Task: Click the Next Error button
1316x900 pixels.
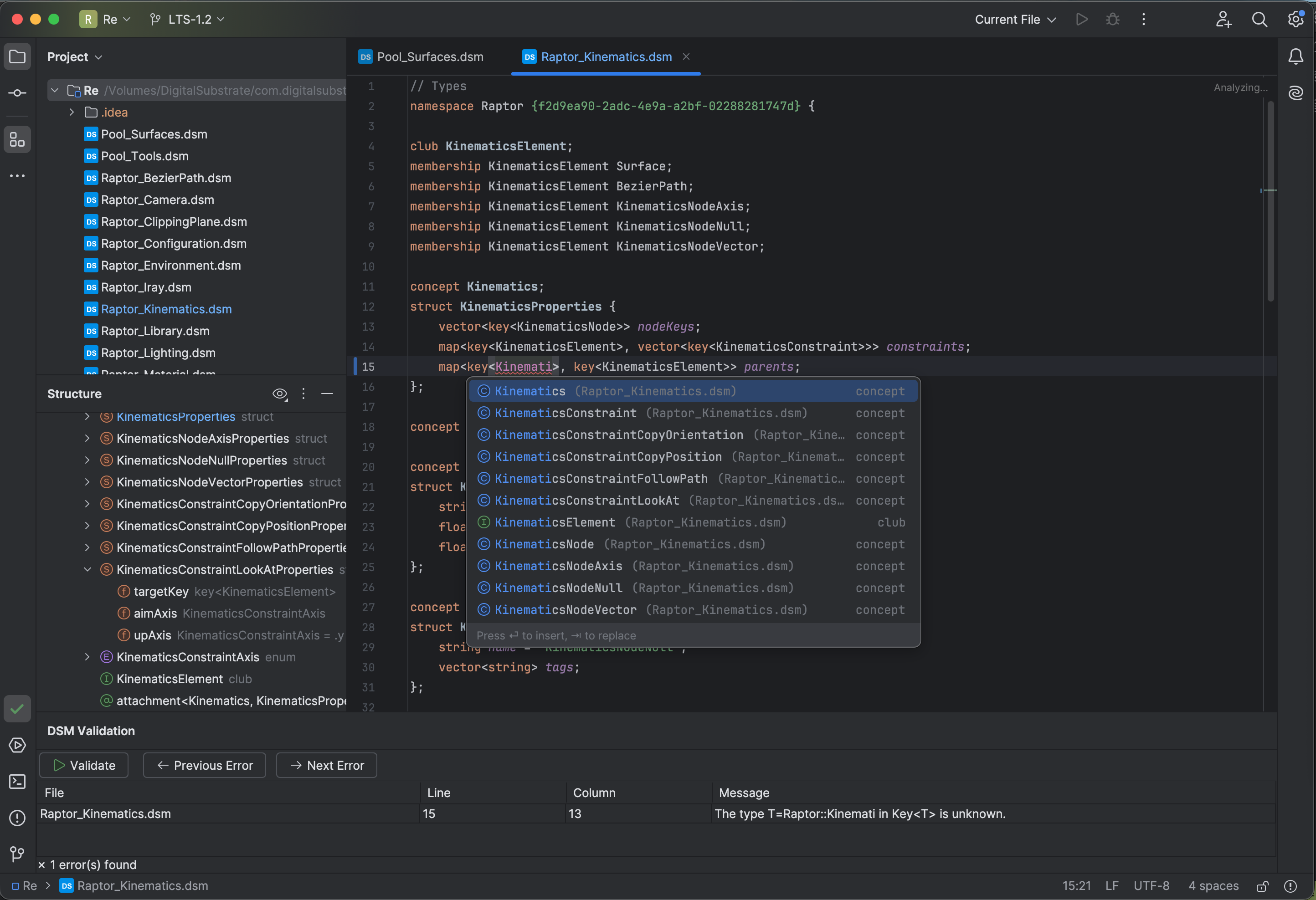Action: 327,765
